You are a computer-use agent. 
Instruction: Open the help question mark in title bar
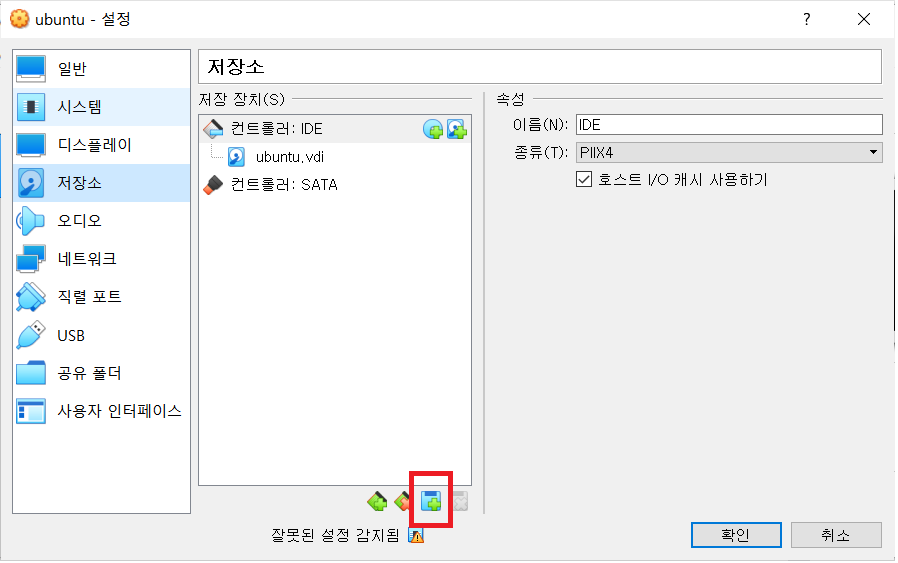pyautogui.click(x=806, y=19)
